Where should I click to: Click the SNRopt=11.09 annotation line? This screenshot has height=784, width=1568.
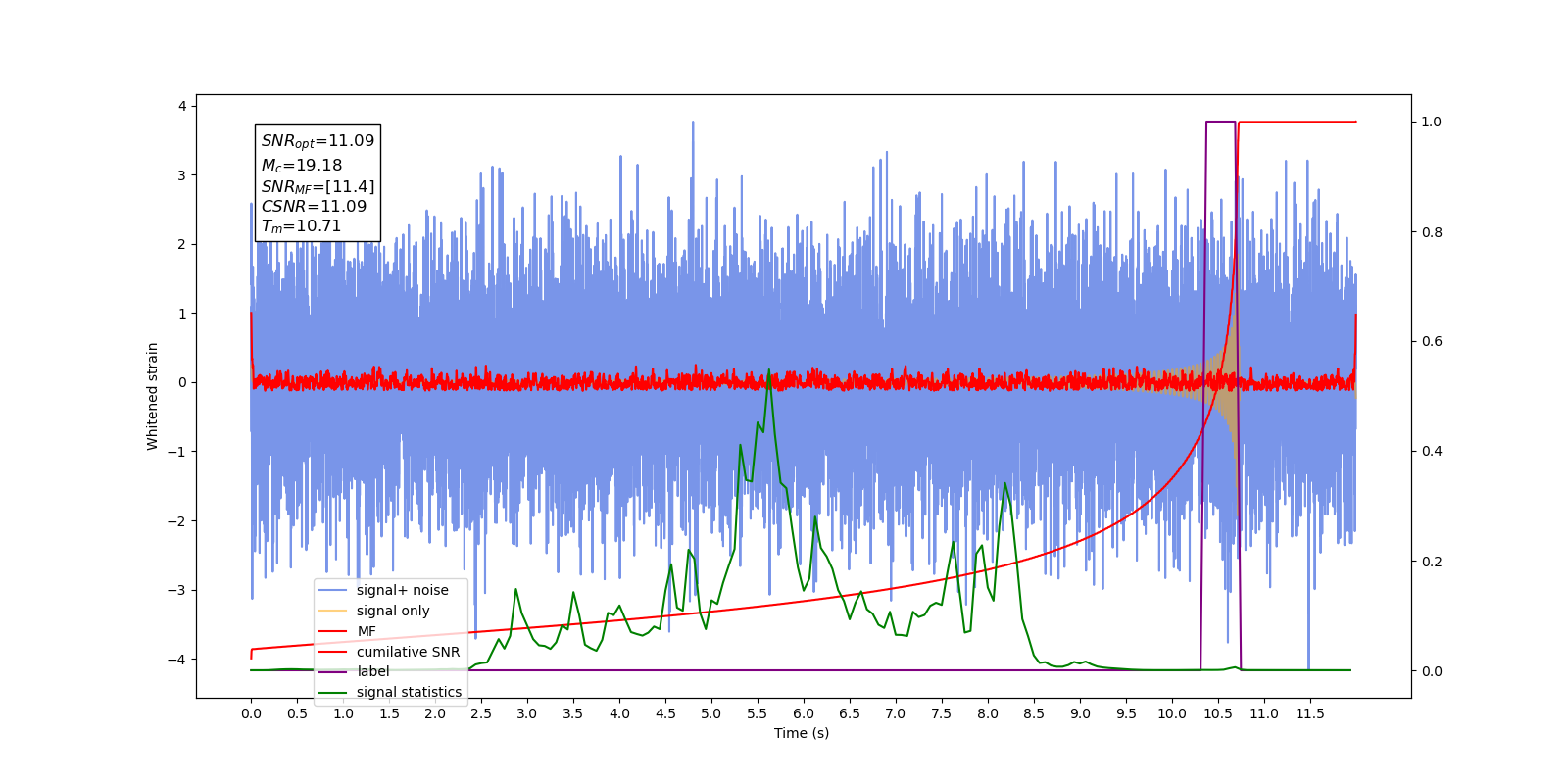(x=318, y=141)
